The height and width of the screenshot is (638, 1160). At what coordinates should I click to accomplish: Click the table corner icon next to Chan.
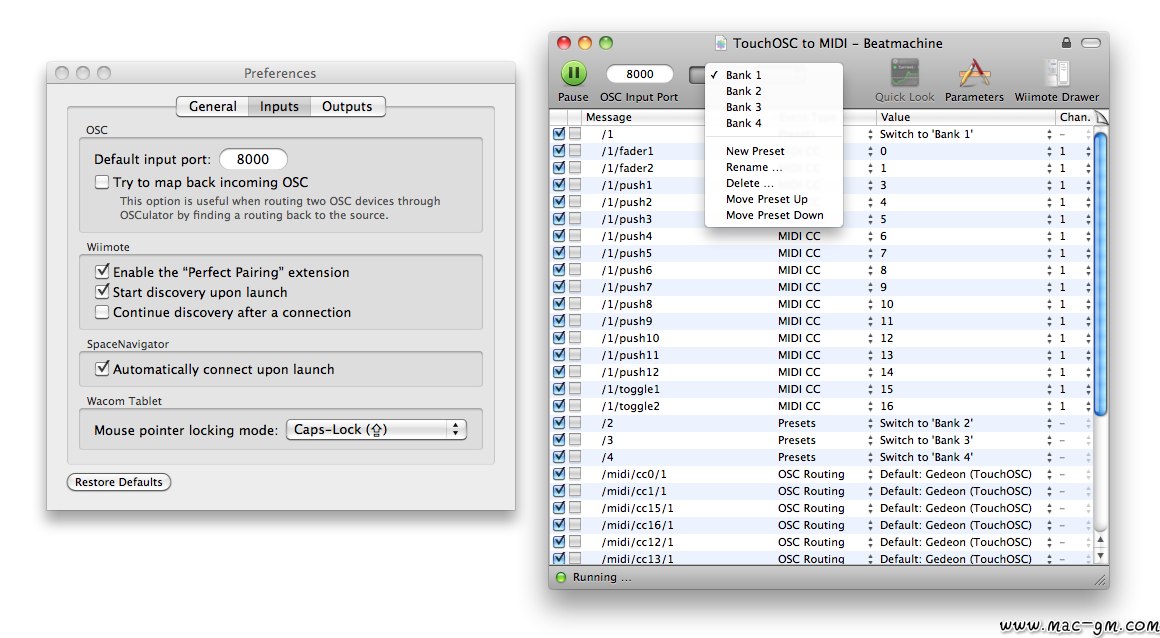(x=1101, y=117)
